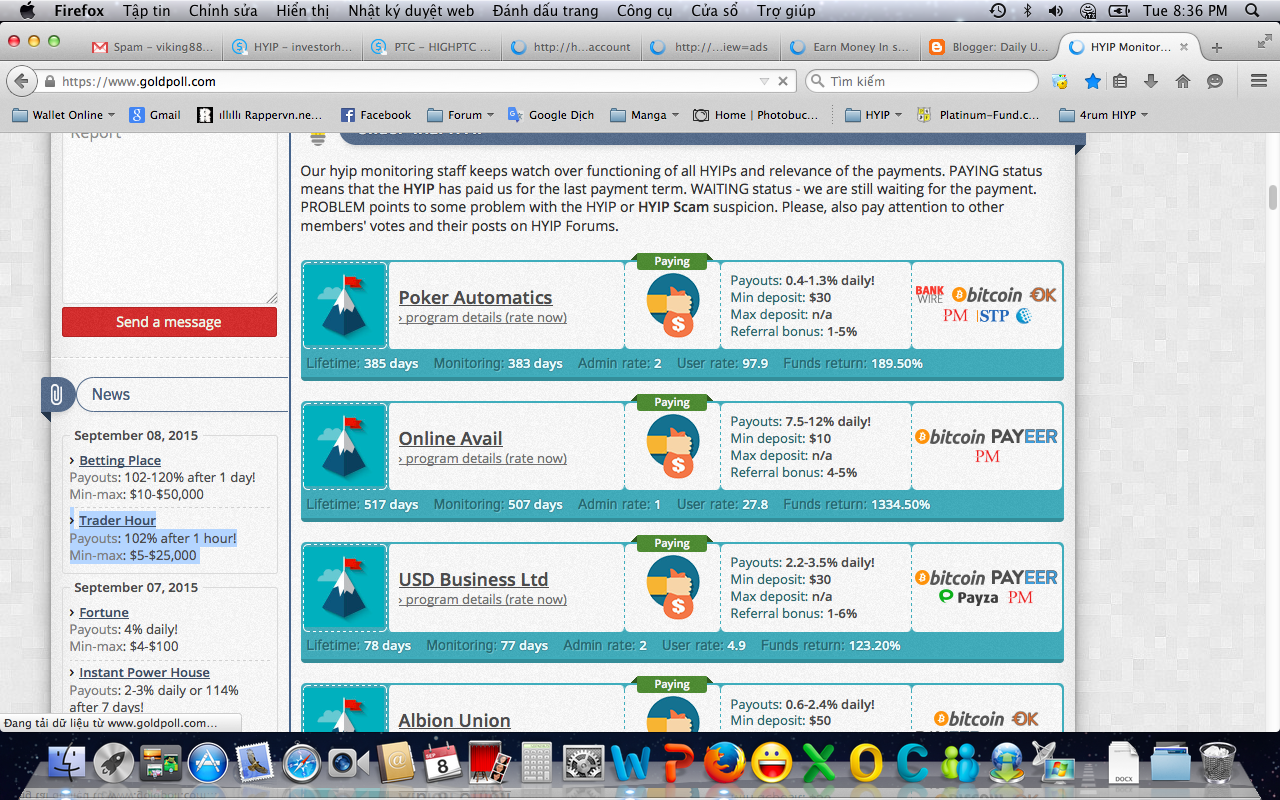Click the mountain flag icon for USD Business Ltd

coord(345,588)
